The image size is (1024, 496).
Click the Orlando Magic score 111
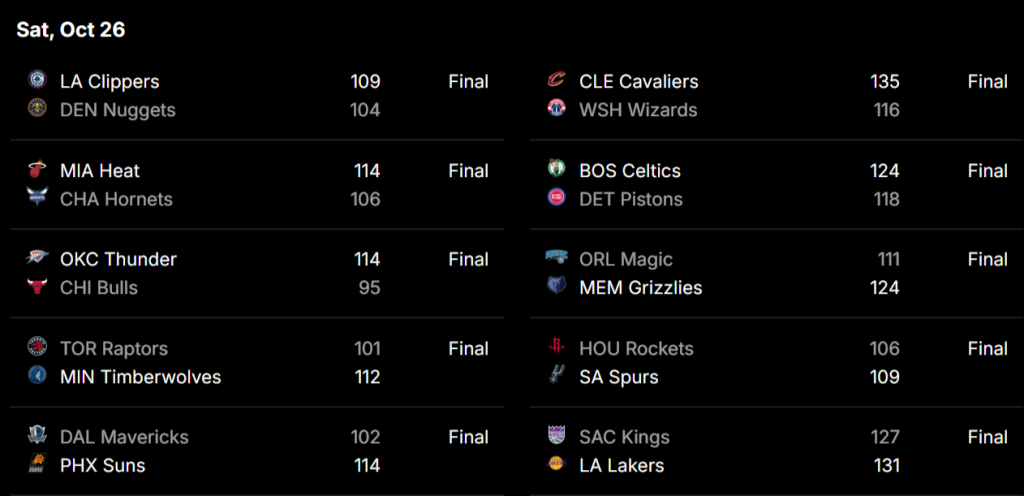(x=888, y=259)
